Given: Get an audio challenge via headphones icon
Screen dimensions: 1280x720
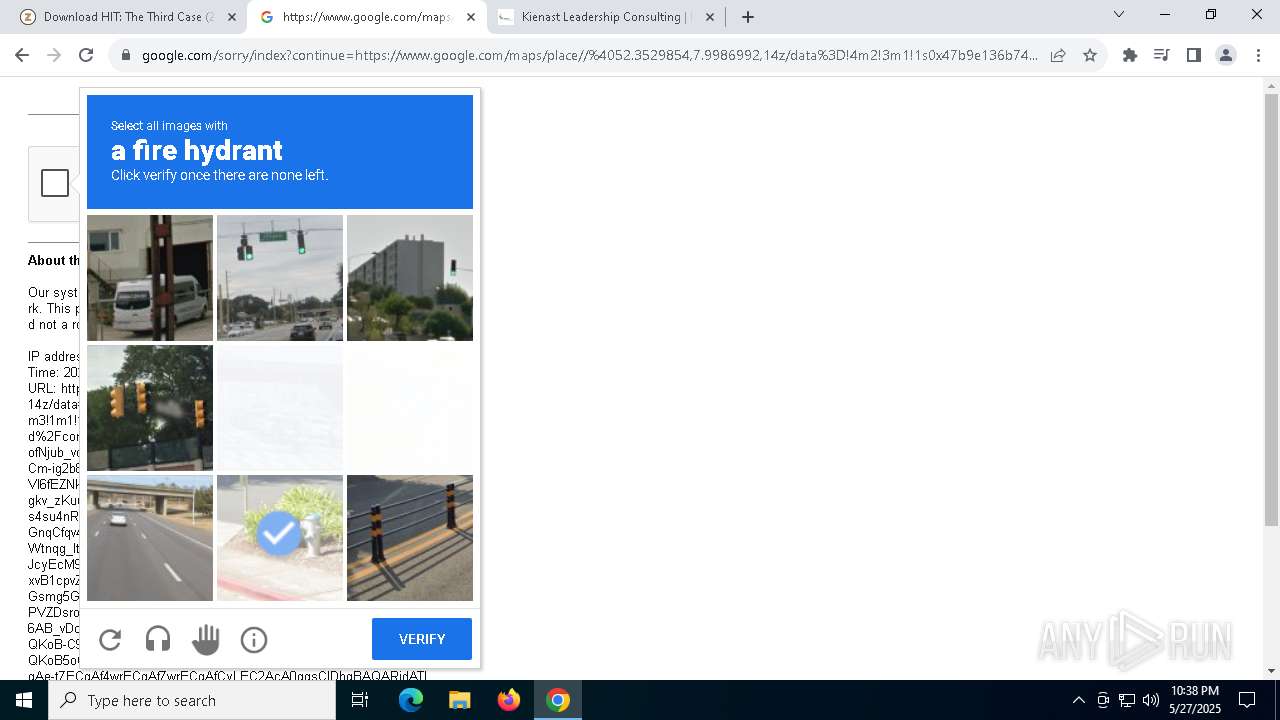Looking at the screenshot, I should (158, 639).
